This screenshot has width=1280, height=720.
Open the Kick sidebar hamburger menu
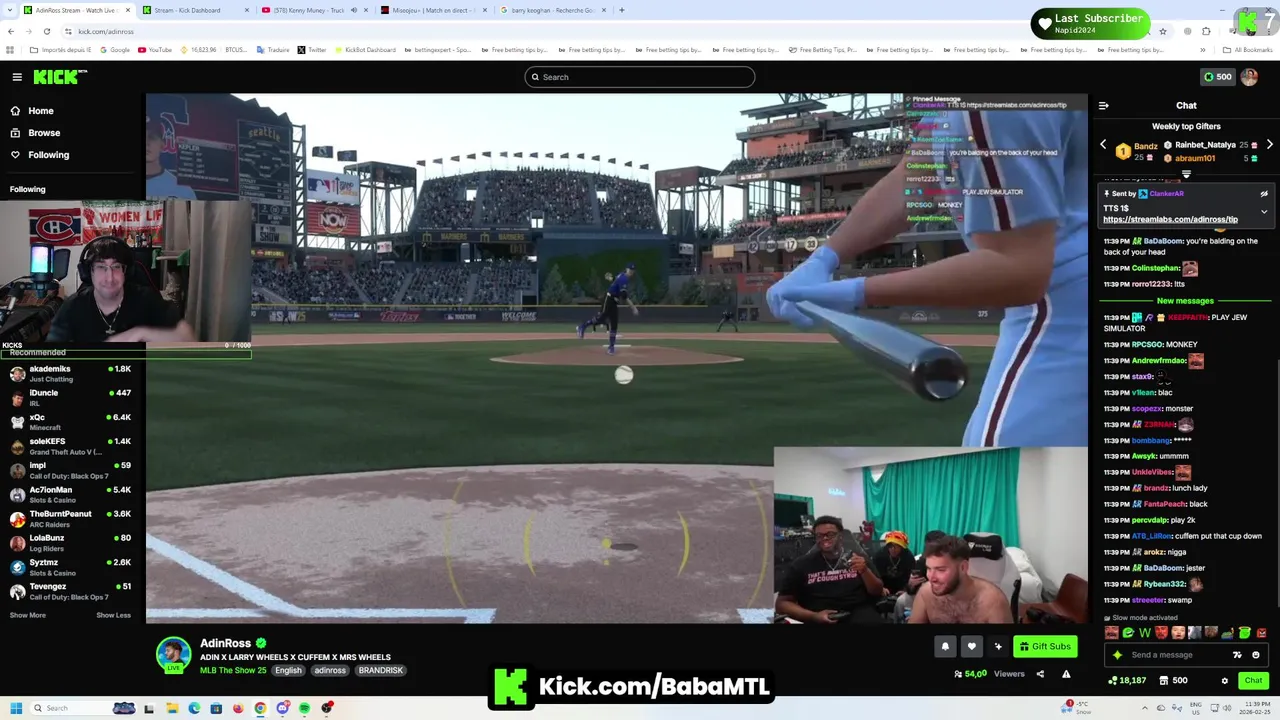coord(17,77)
